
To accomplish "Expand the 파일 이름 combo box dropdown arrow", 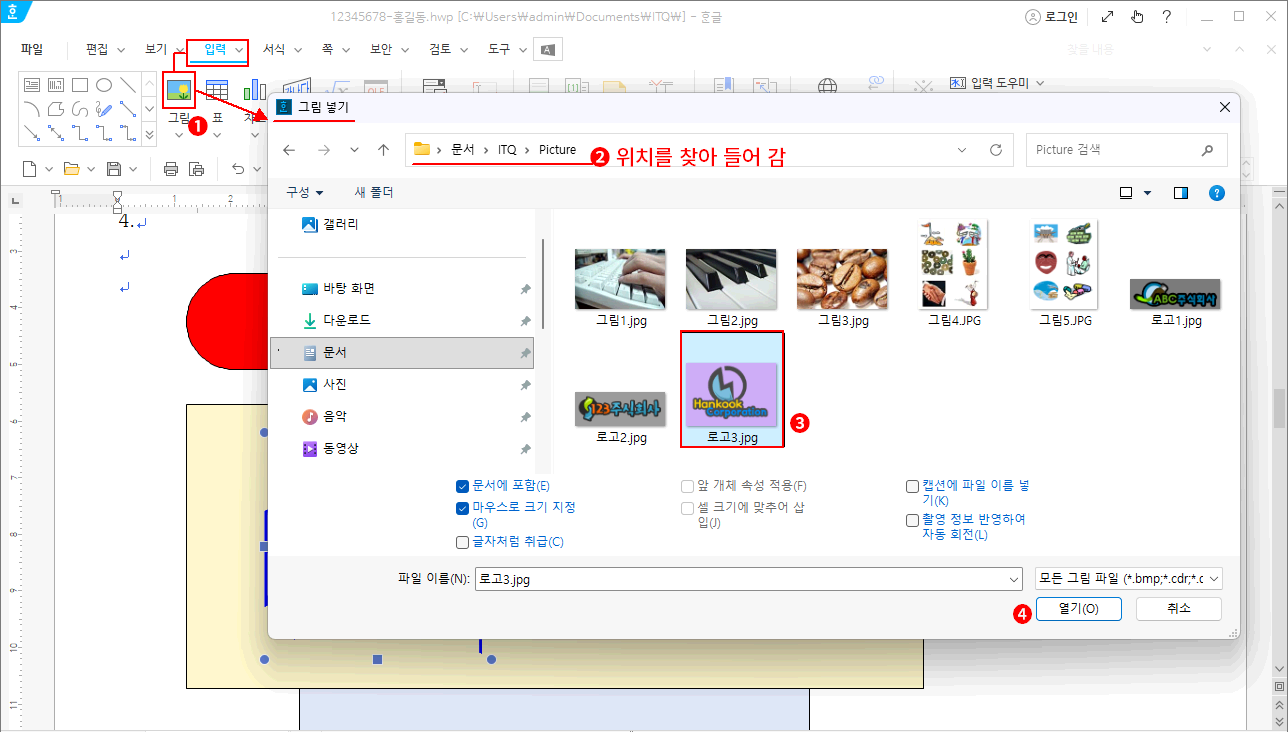I will [x=1012, y=578].
